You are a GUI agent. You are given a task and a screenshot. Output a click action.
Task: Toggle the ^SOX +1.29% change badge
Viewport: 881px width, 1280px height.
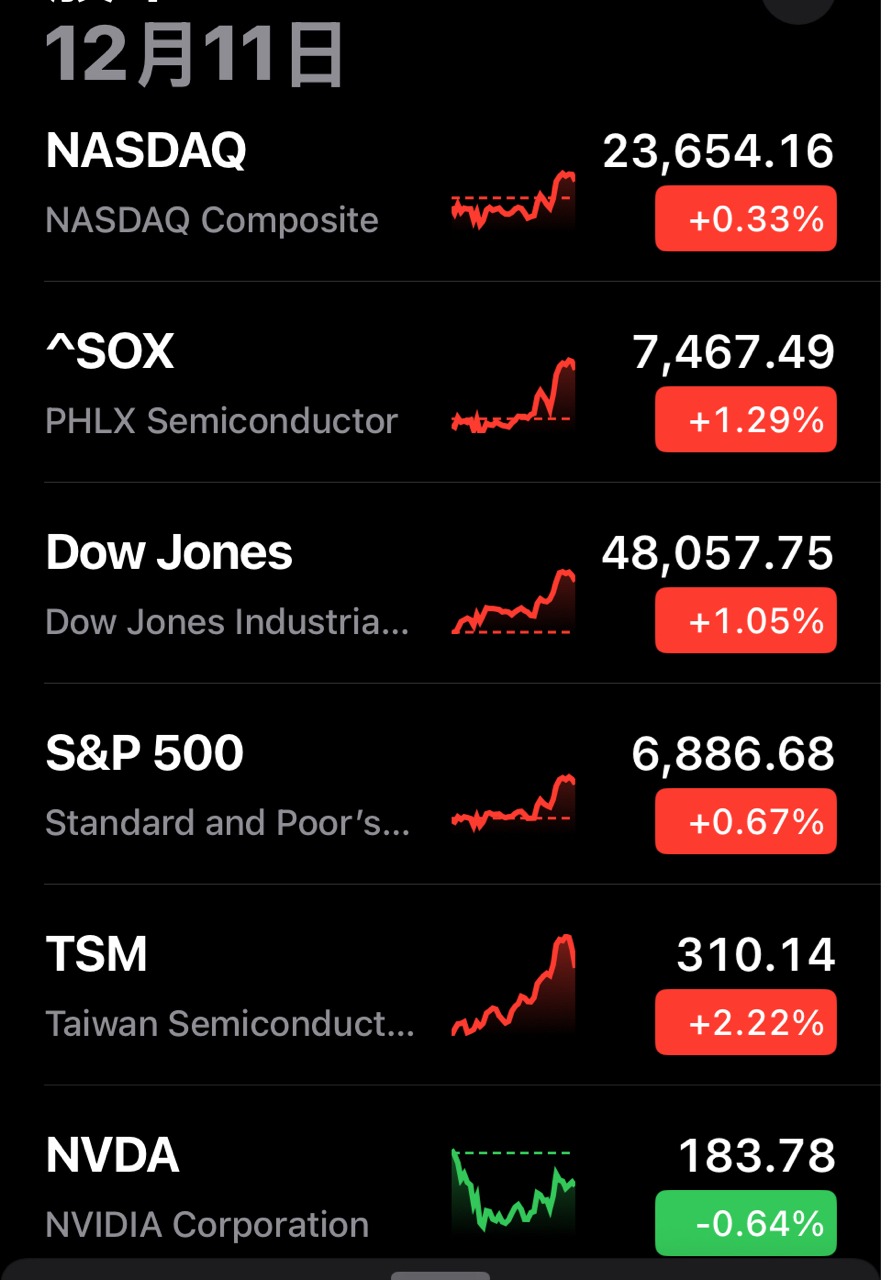pyautogui.click(x=745, y=420)
